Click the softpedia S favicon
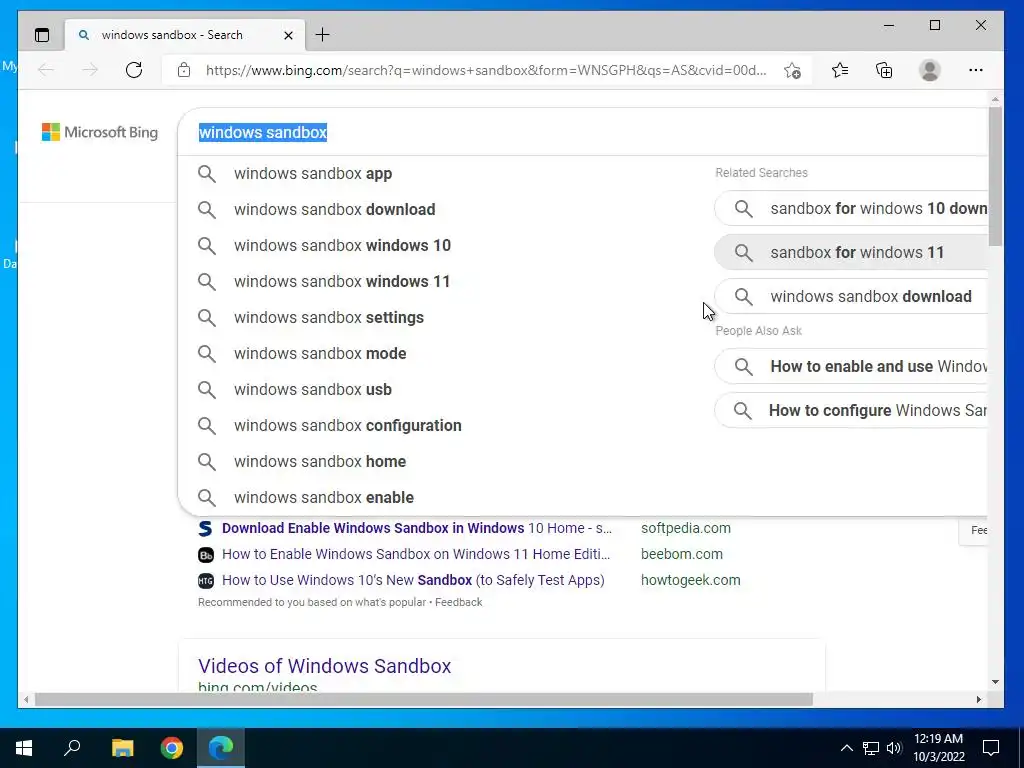Image resolution: width=1024 pixels, height=768 pixels. pyautogui.click(x=206, y=528)
